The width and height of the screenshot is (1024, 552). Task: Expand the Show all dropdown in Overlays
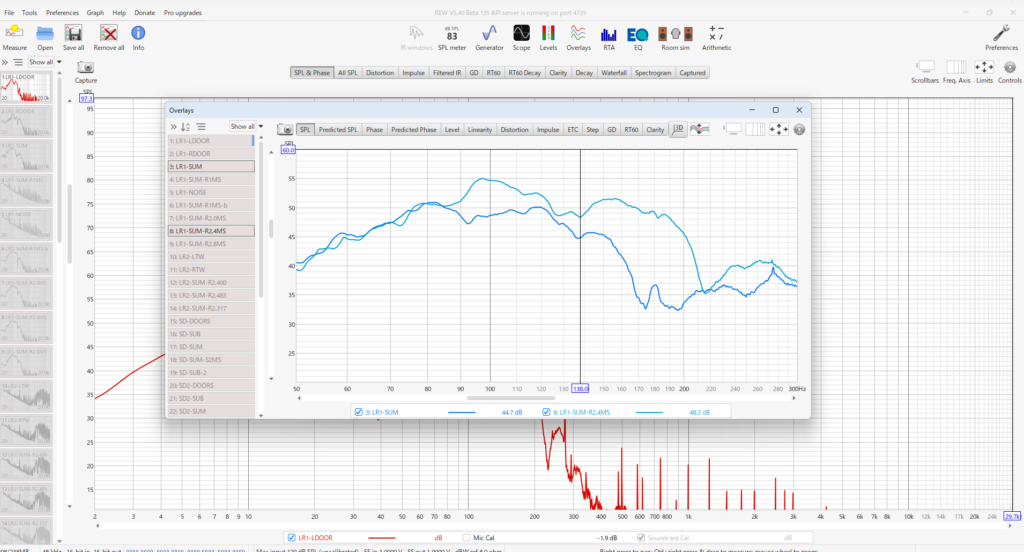[246, 127]
